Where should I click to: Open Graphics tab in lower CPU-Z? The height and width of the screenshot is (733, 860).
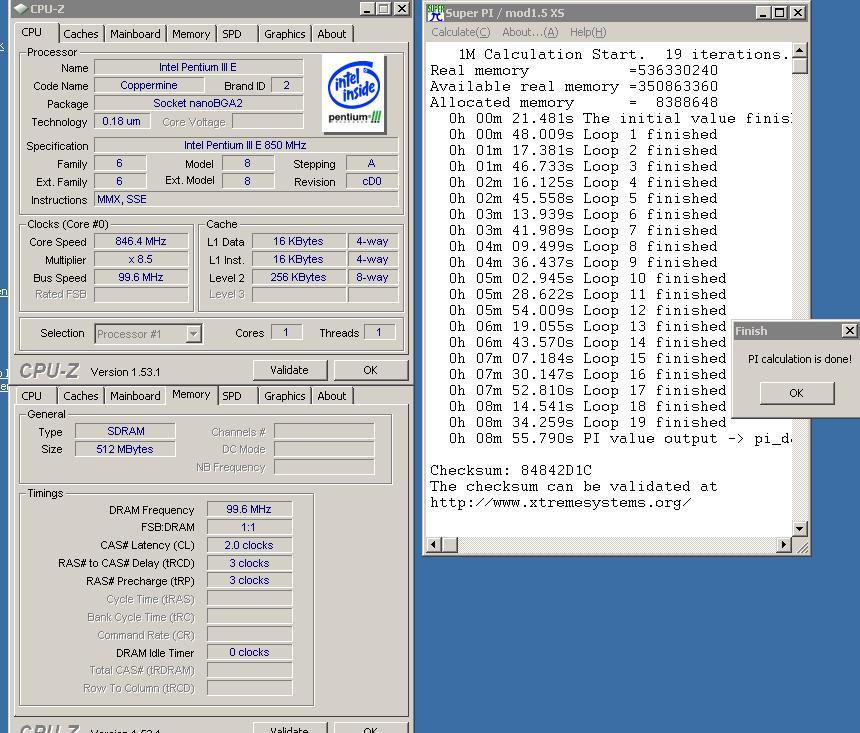coord(284,396)
